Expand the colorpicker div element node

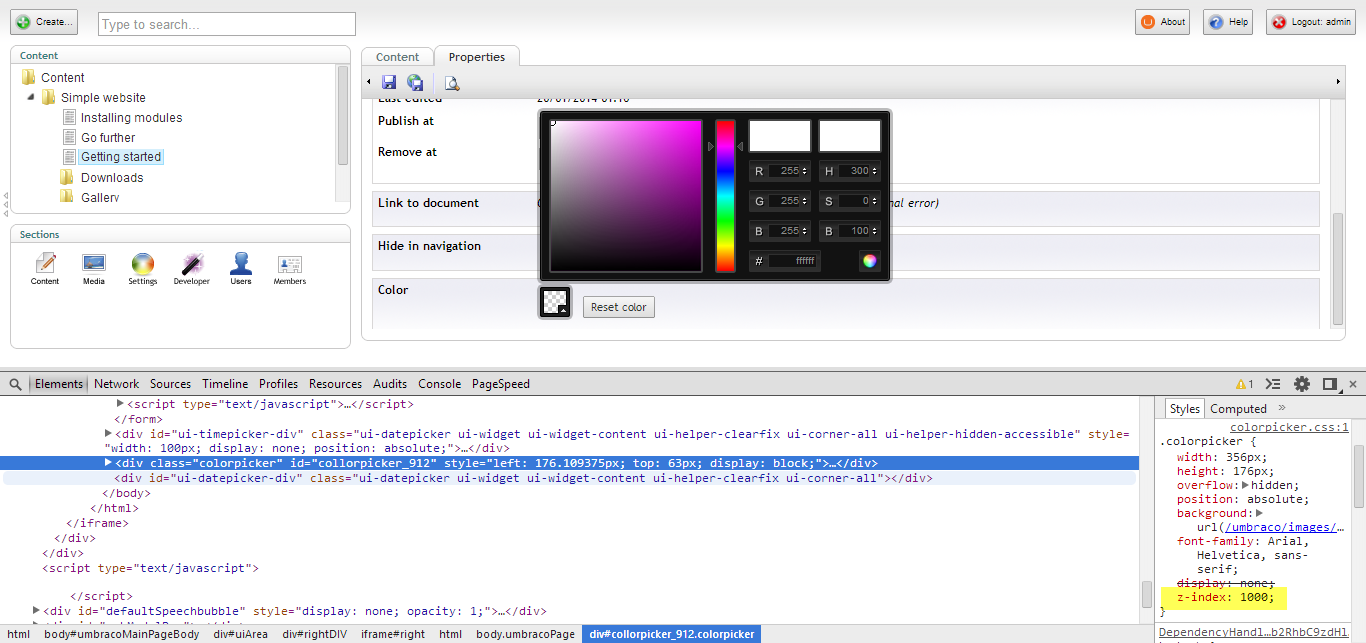coord(108,463)
